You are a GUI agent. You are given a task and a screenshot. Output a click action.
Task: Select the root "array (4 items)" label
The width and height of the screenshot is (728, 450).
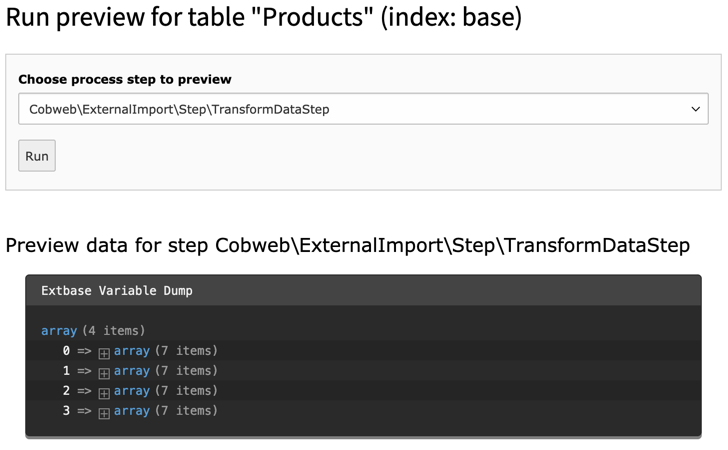[93, 331]
